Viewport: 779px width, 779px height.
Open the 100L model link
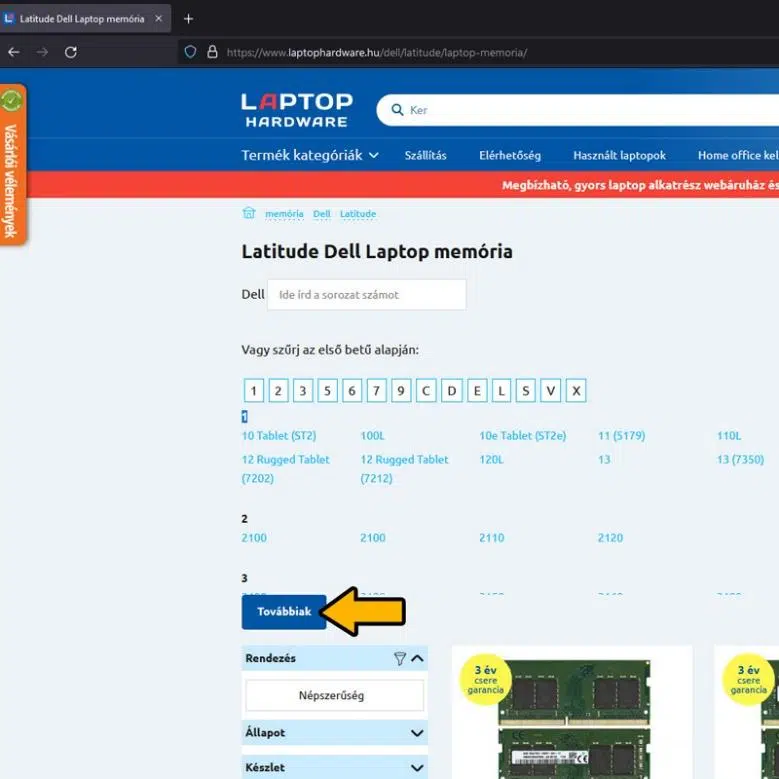(x=373, y=436)
